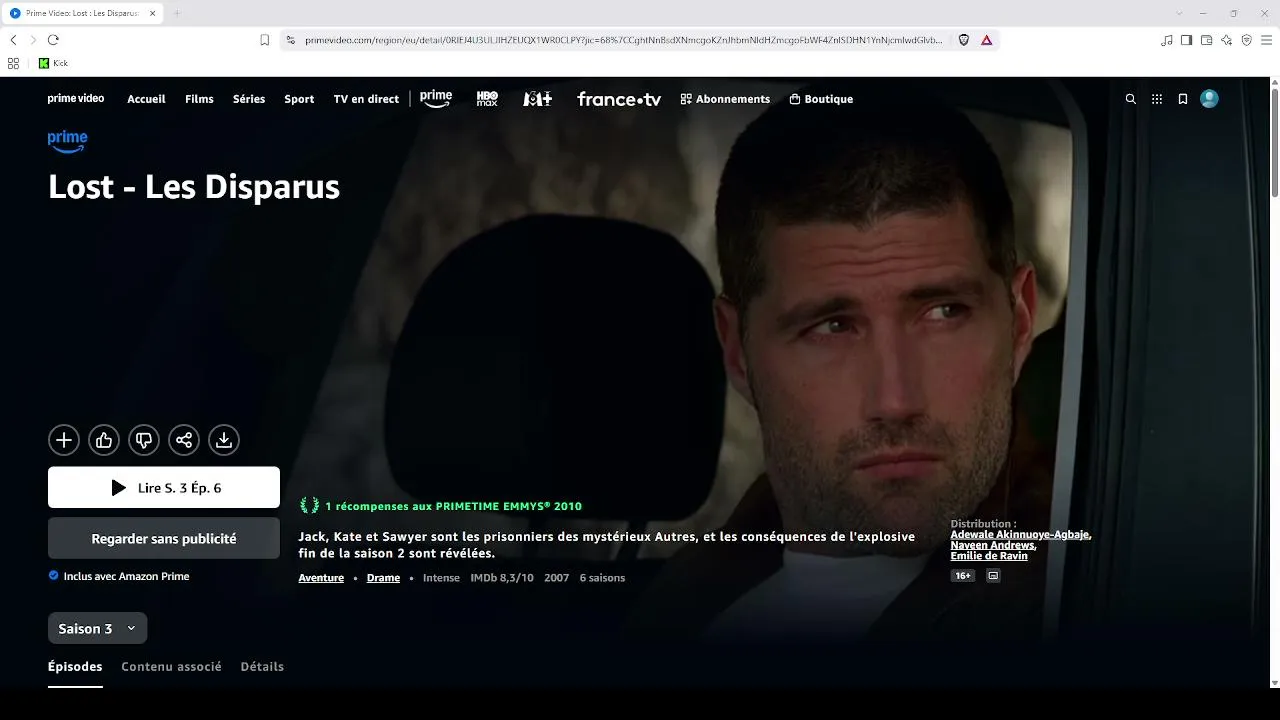Viewport: 1280px width, 720px height.
Task: Open the Abonnements menu
Action: (x=725, y=99)
